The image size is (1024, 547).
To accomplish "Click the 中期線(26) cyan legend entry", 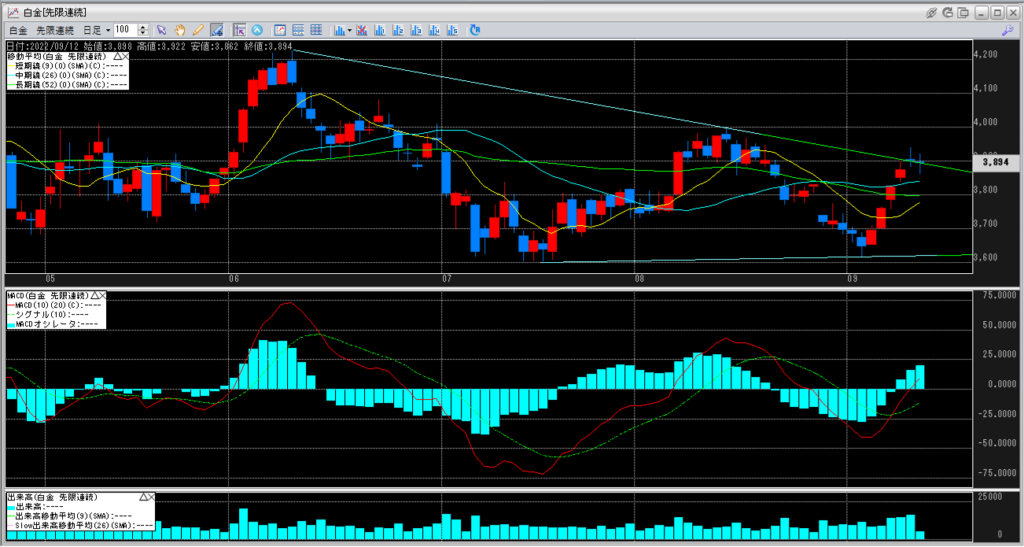I will [x=67, y=75].
